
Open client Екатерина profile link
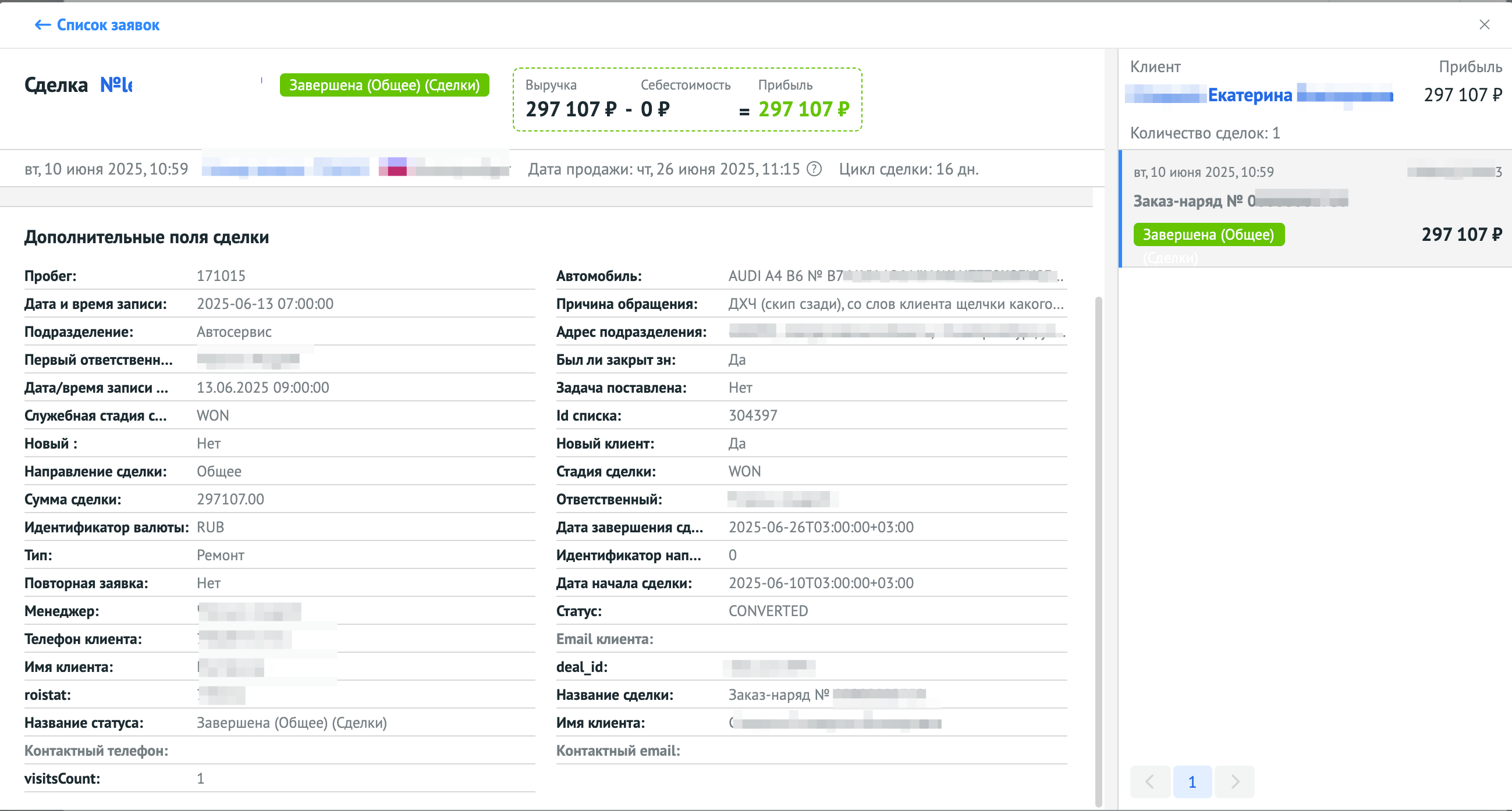tap(1250, 95)
